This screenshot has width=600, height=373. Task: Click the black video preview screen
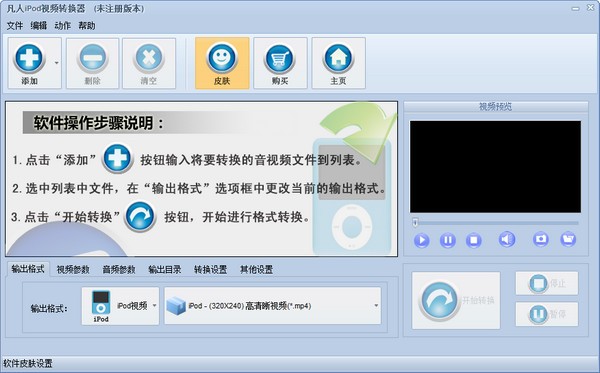point(495,167)
